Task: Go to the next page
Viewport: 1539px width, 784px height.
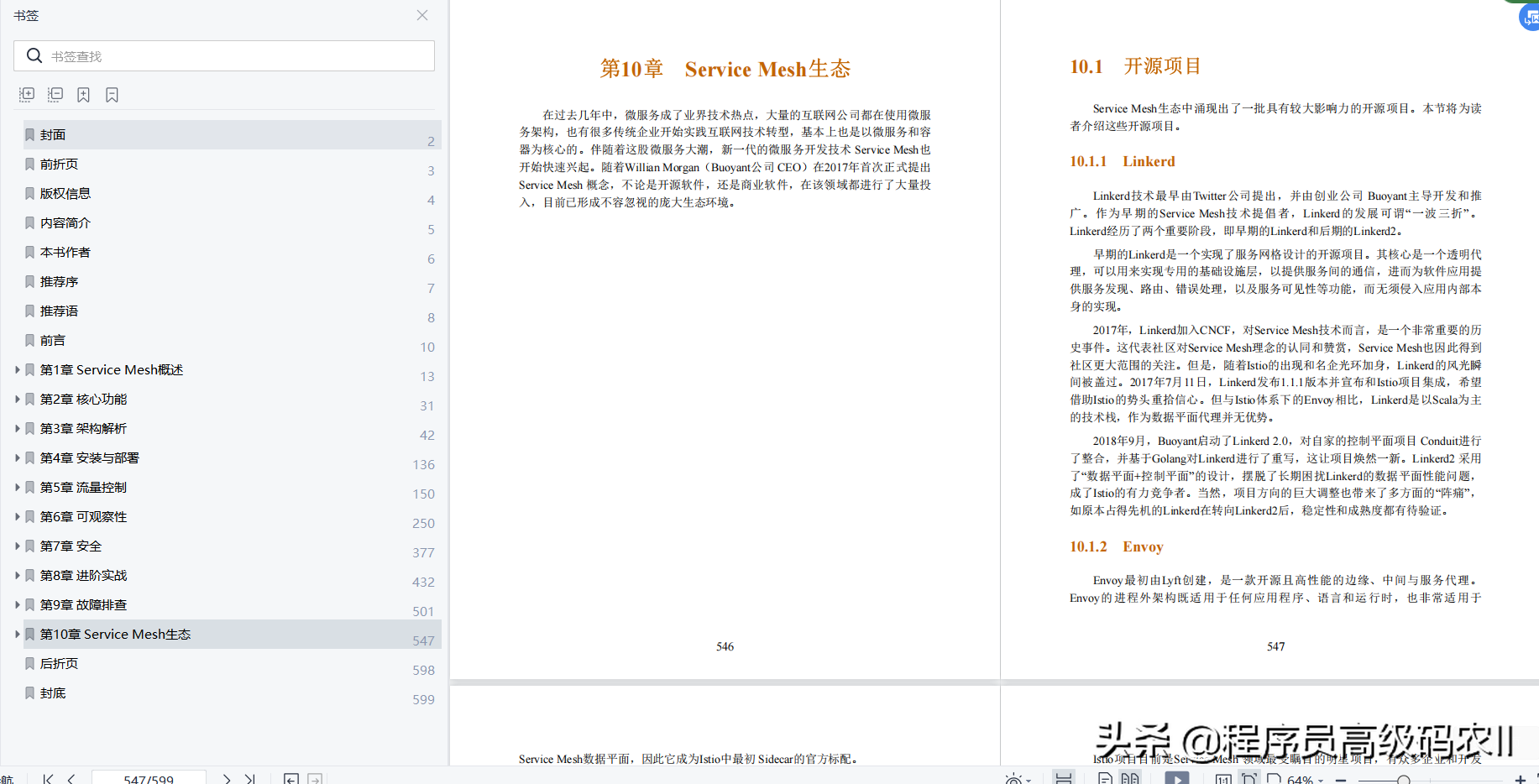Action: [x=227, y=779]
